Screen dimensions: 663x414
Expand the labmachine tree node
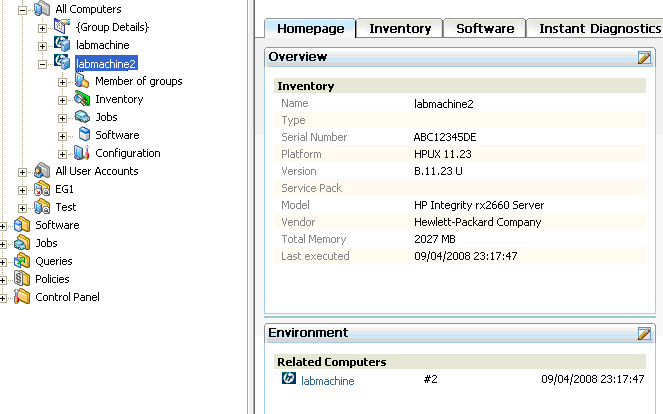click(42, 47)
